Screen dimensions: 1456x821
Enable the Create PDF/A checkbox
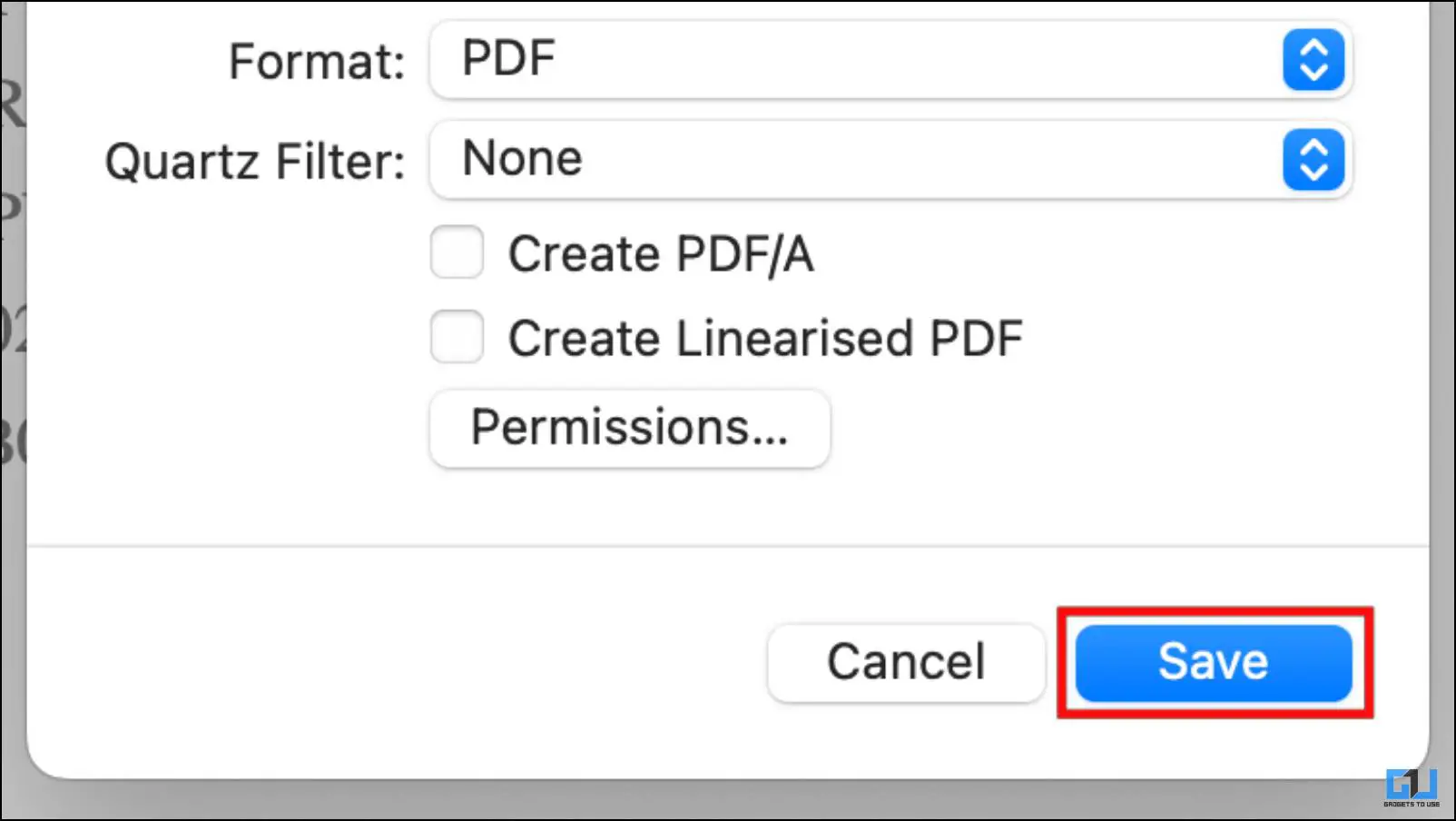click(x=457, y=252)
